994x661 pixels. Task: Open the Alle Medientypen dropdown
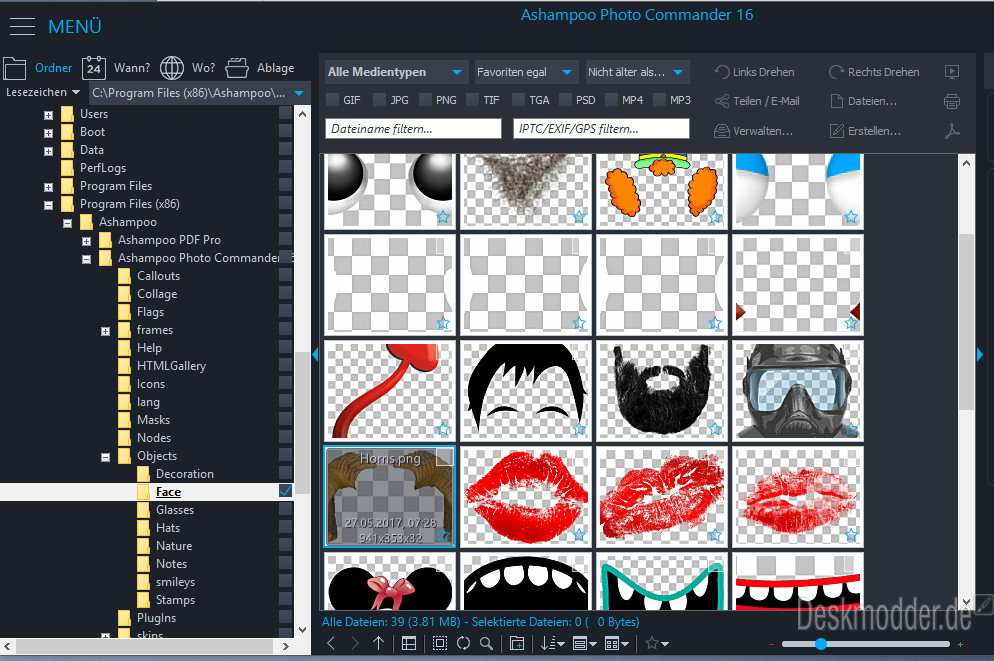(396, 72)
